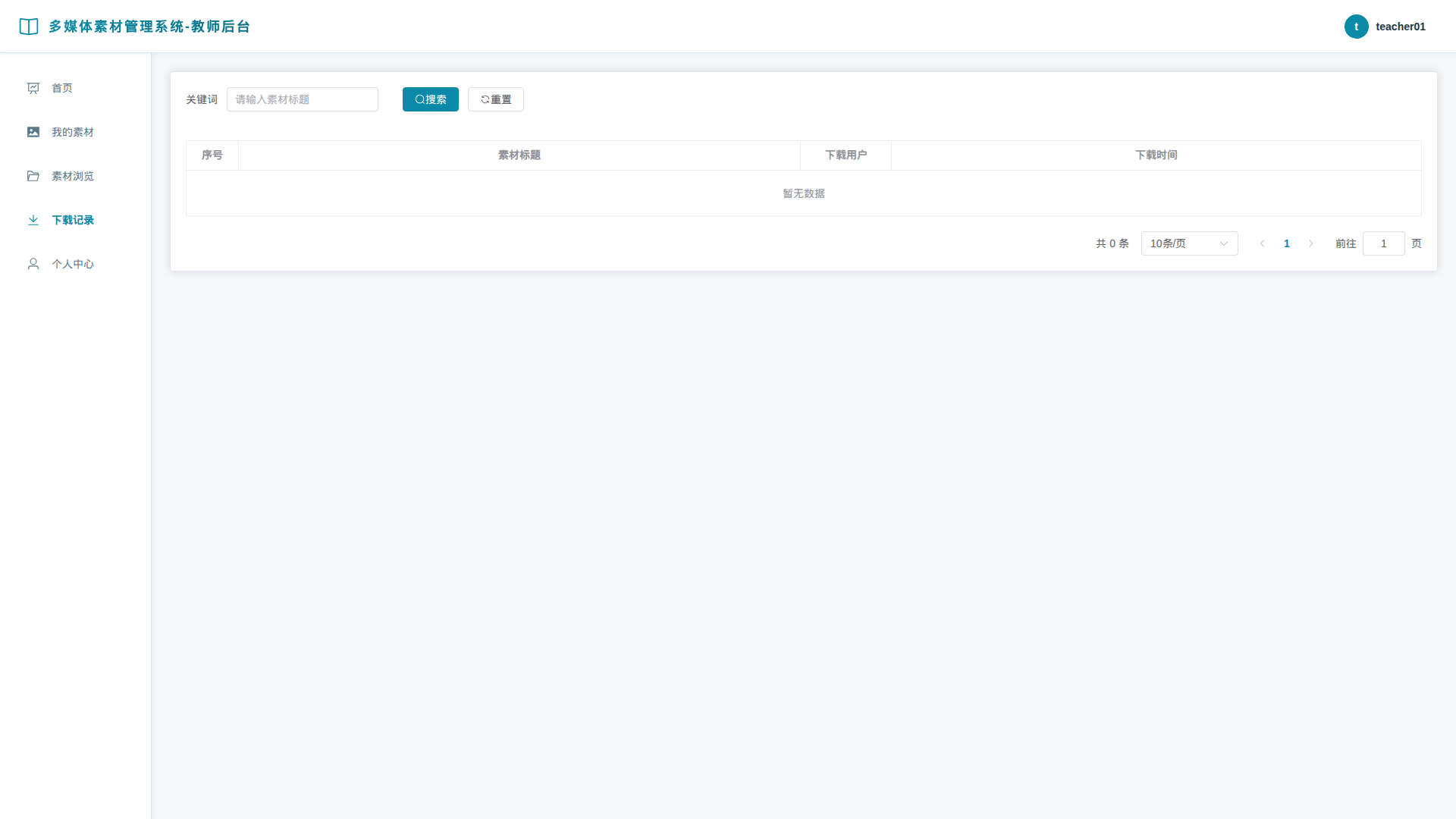Click the 下载时间 column header

[1156, 155]
